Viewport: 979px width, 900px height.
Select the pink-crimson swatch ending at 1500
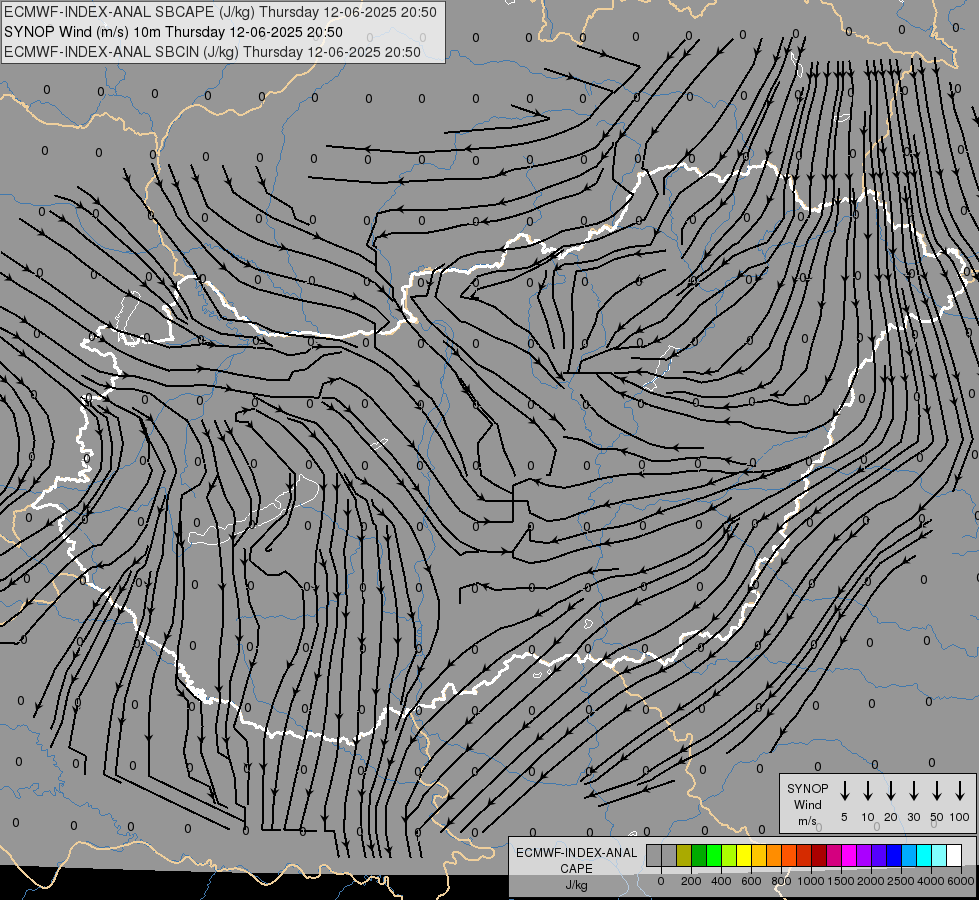834,855
